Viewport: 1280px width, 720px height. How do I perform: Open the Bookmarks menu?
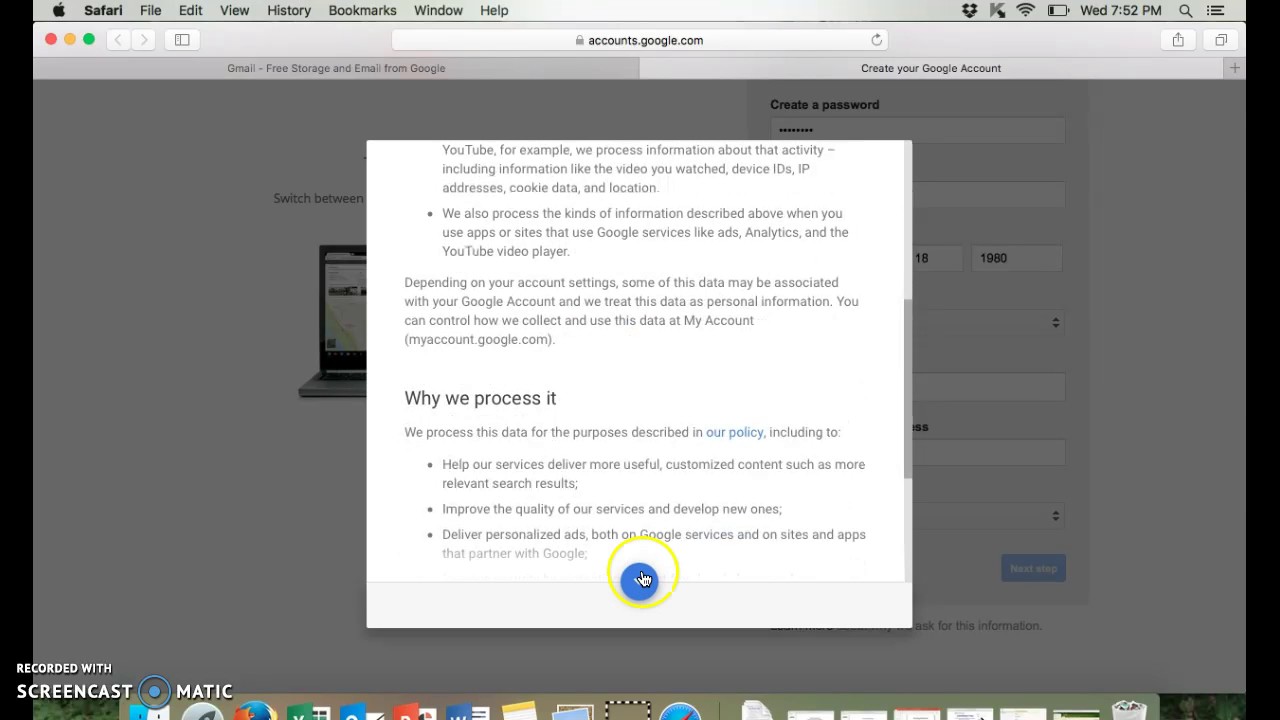(362, 10)
